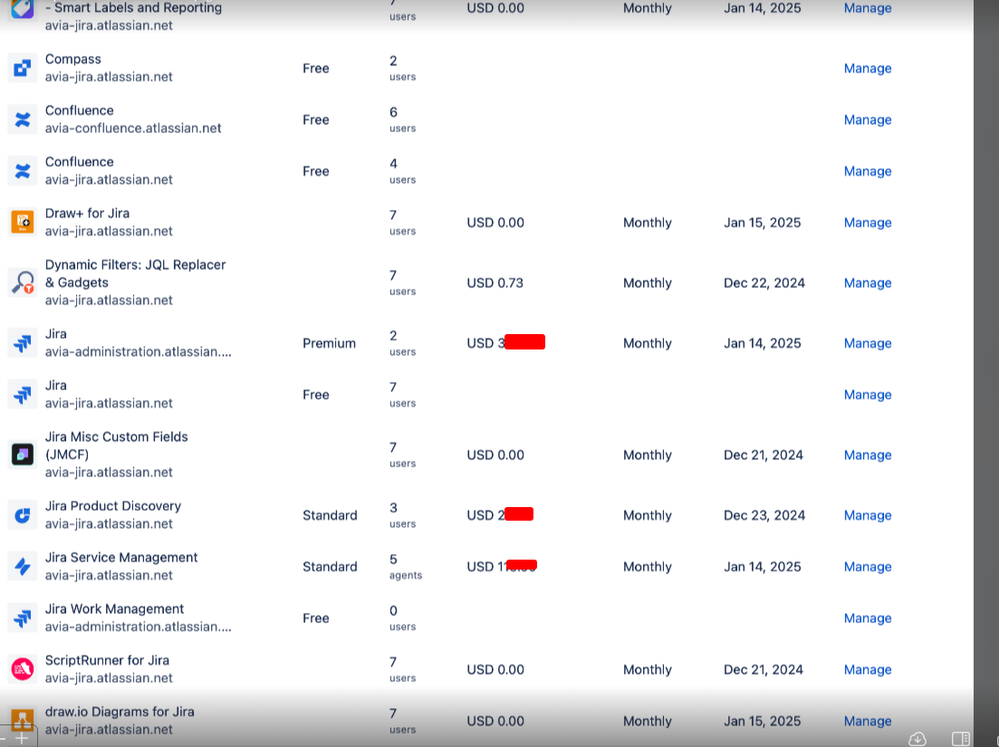Viewport: 999px width, 747px height.
Task: Click the Jira Misc Custom Fields icon
Action: coord(22,454)
